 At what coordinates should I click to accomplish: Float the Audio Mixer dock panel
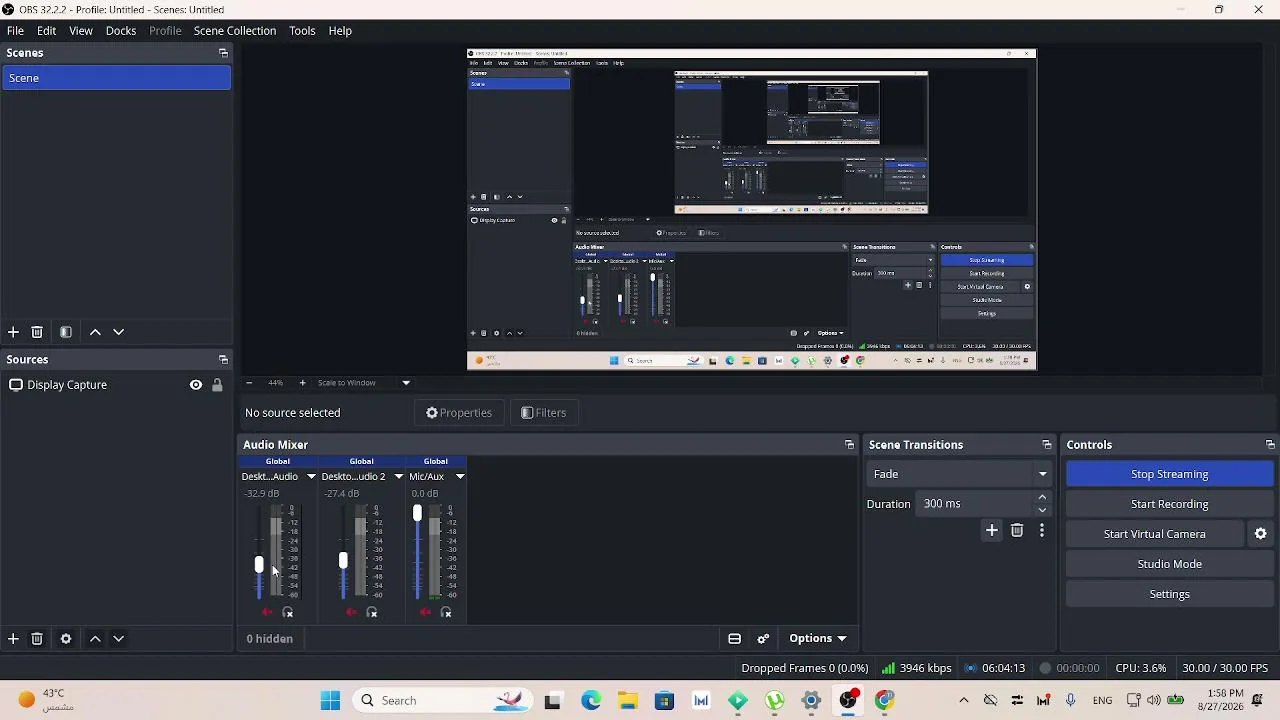point(849,445)
